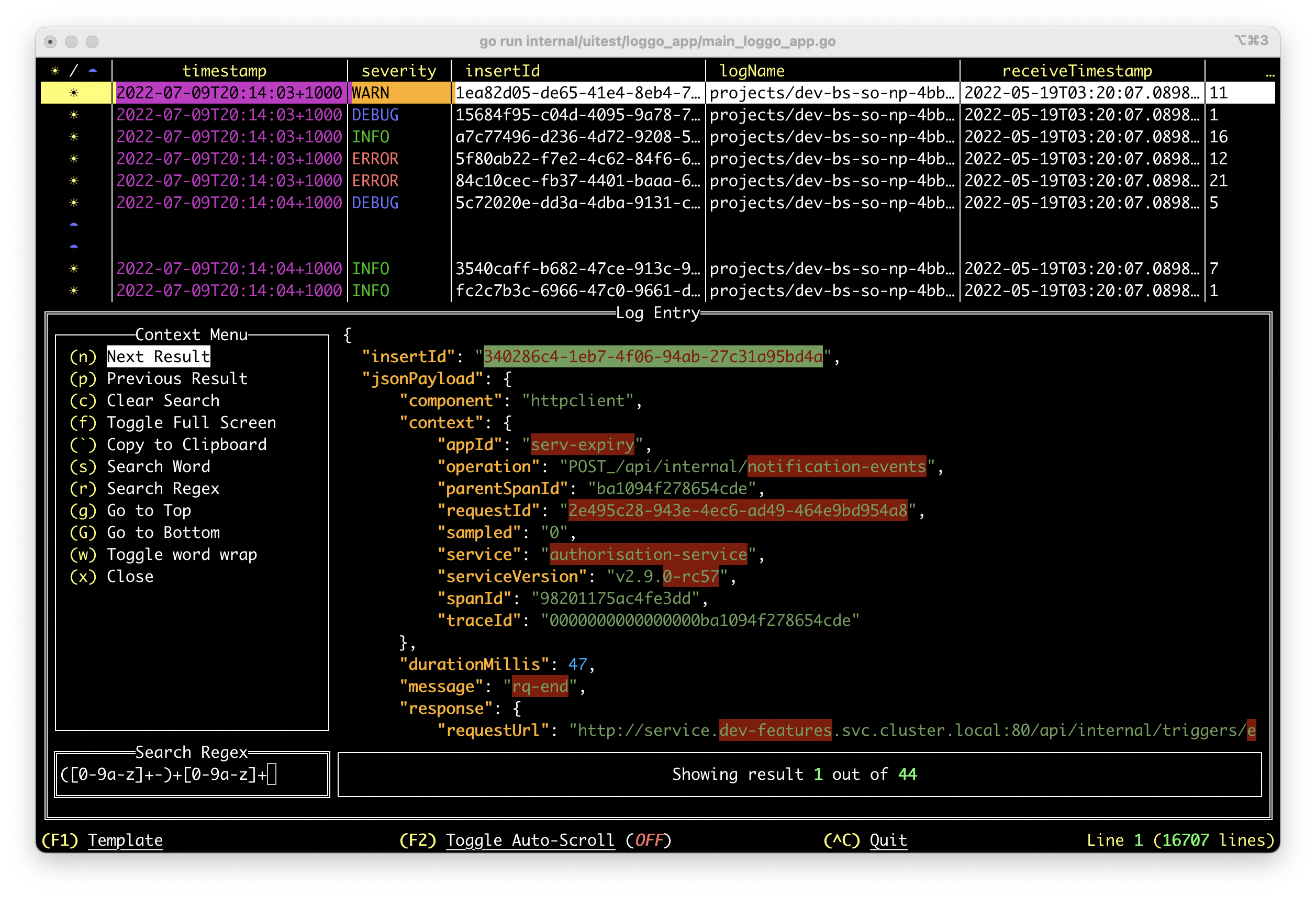The height and width of the screenshot is (897, 1316).
Task: Click the first blue umbrella row marker
Action: click(74, 226)
